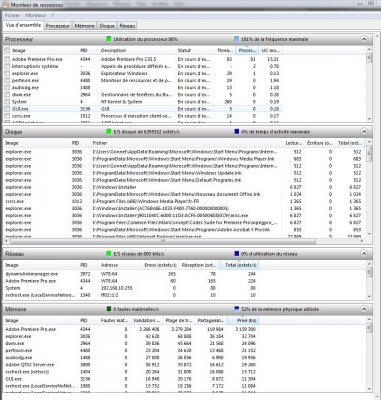This screenshot has width=381, height=400.
Task: Click the blue disk activity time indicator
Action: coord(237,132)
